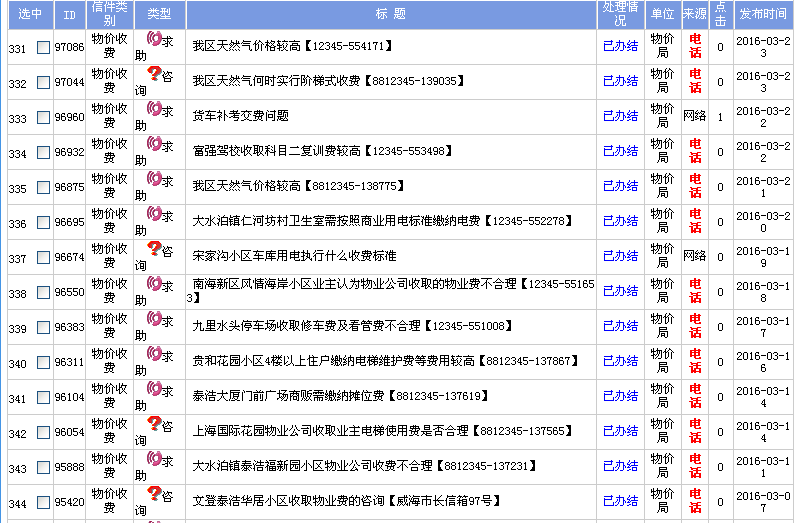Open 宋家沟小区车库用电执行什么收费标准 title

(294, 256)
